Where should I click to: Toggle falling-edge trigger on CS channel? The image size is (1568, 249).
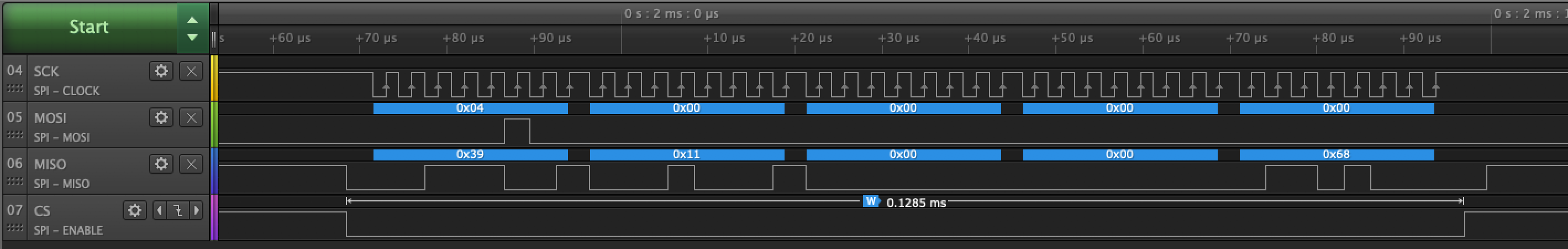coord(178,210)
